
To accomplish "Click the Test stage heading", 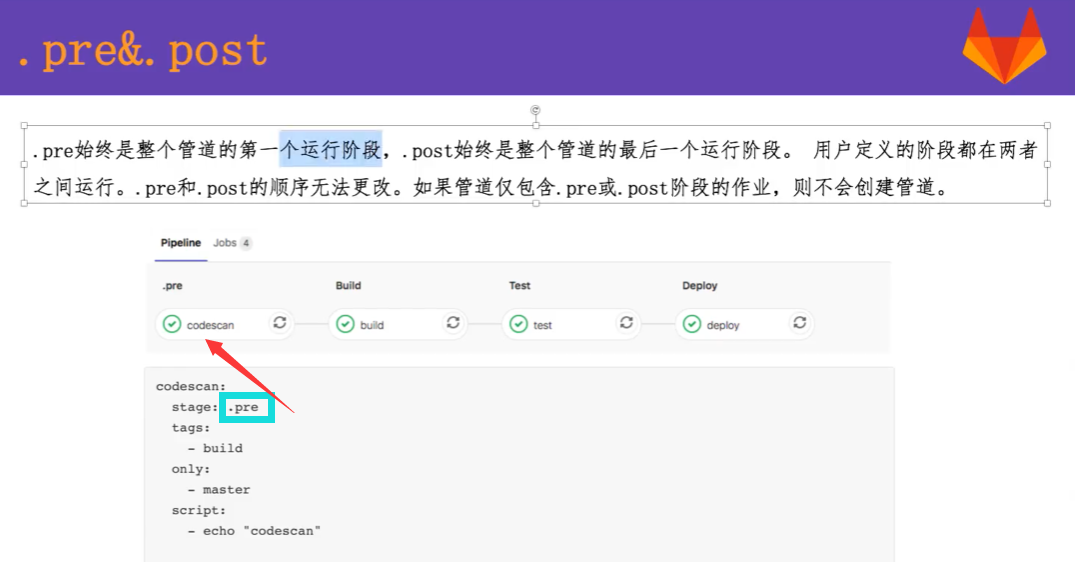I will (x=520, y=285).
